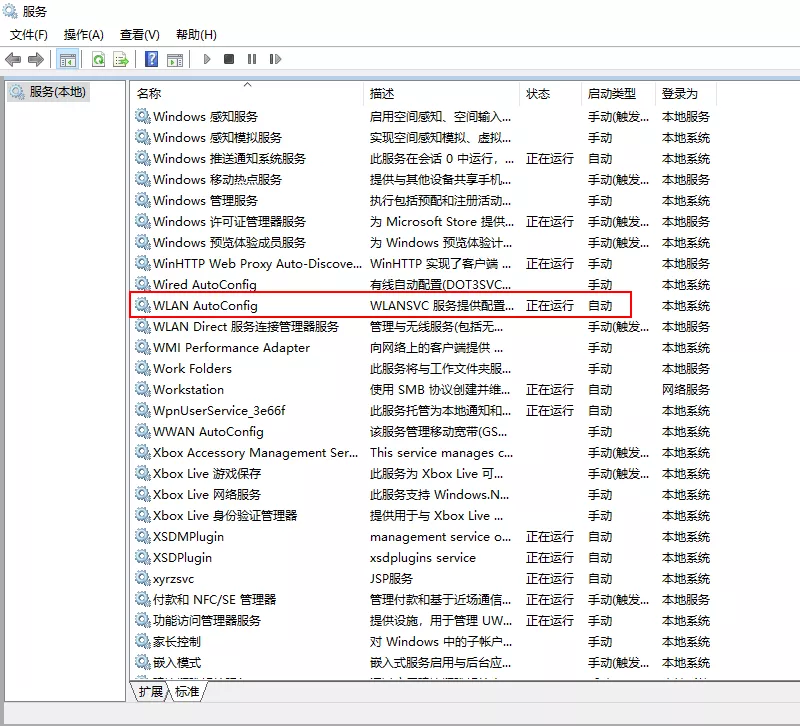Viewport: 800px width, 726px height.
Task: Open the 查看(V) menu
Action: [139, 35]
